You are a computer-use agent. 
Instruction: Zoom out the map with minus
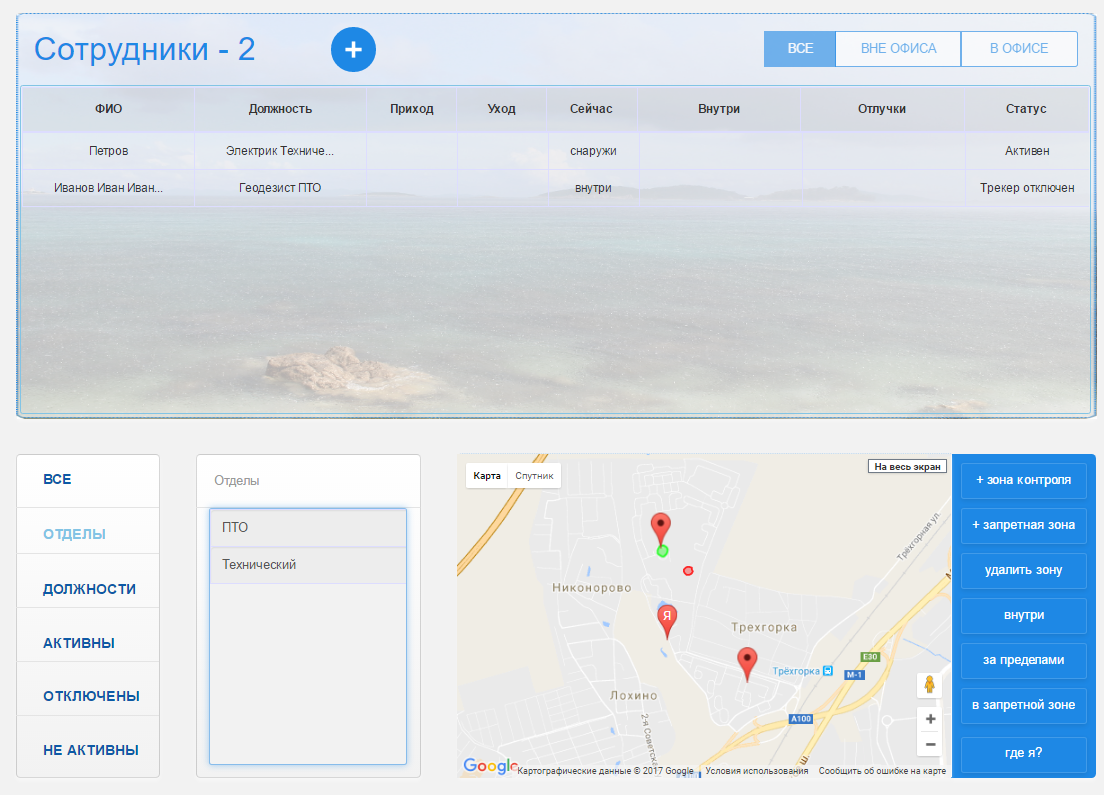click(930, 744)
